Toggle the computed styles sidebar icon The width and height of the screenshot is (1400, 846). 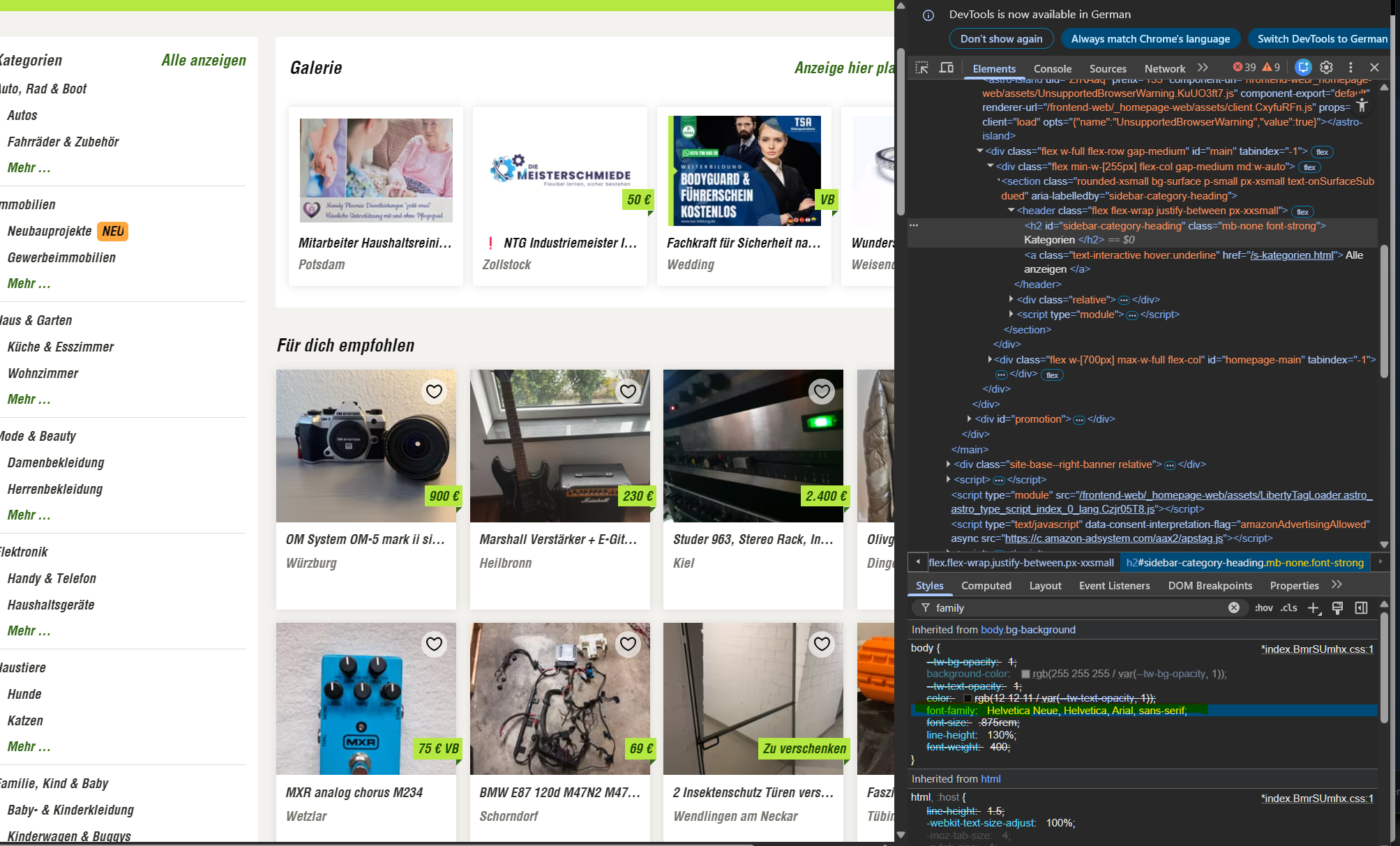[x=1361, y=608]
